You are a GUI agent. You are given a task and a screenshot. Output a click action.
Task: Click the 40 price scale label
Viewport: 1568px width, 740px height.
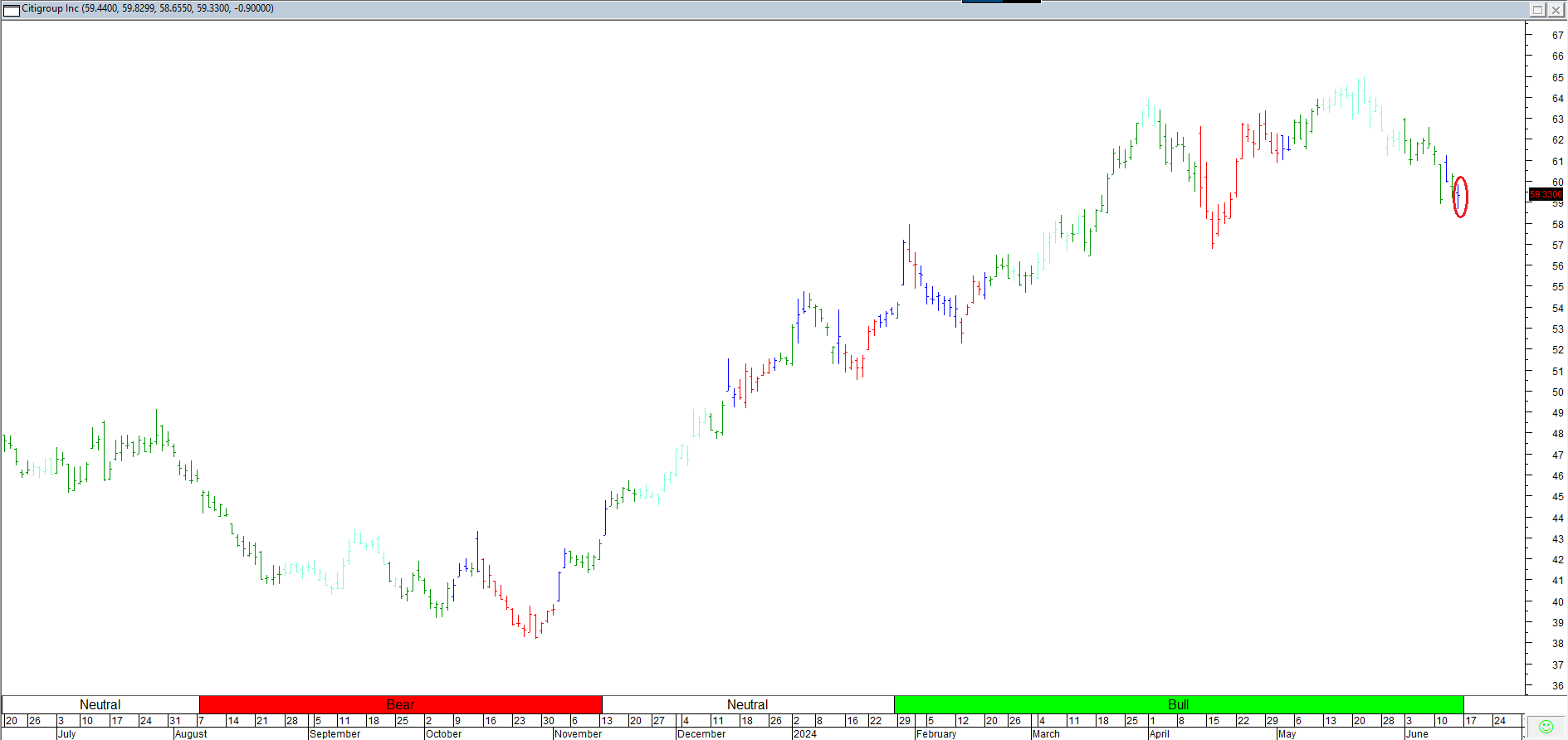coord(1557,602)
